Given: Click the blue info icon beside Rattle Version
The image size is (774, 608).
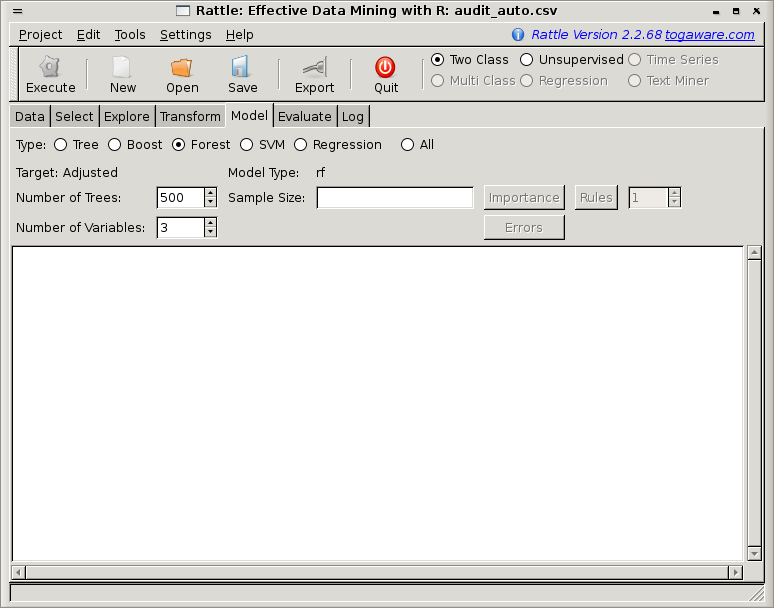Looking at the screenshot, I should 518,35.
